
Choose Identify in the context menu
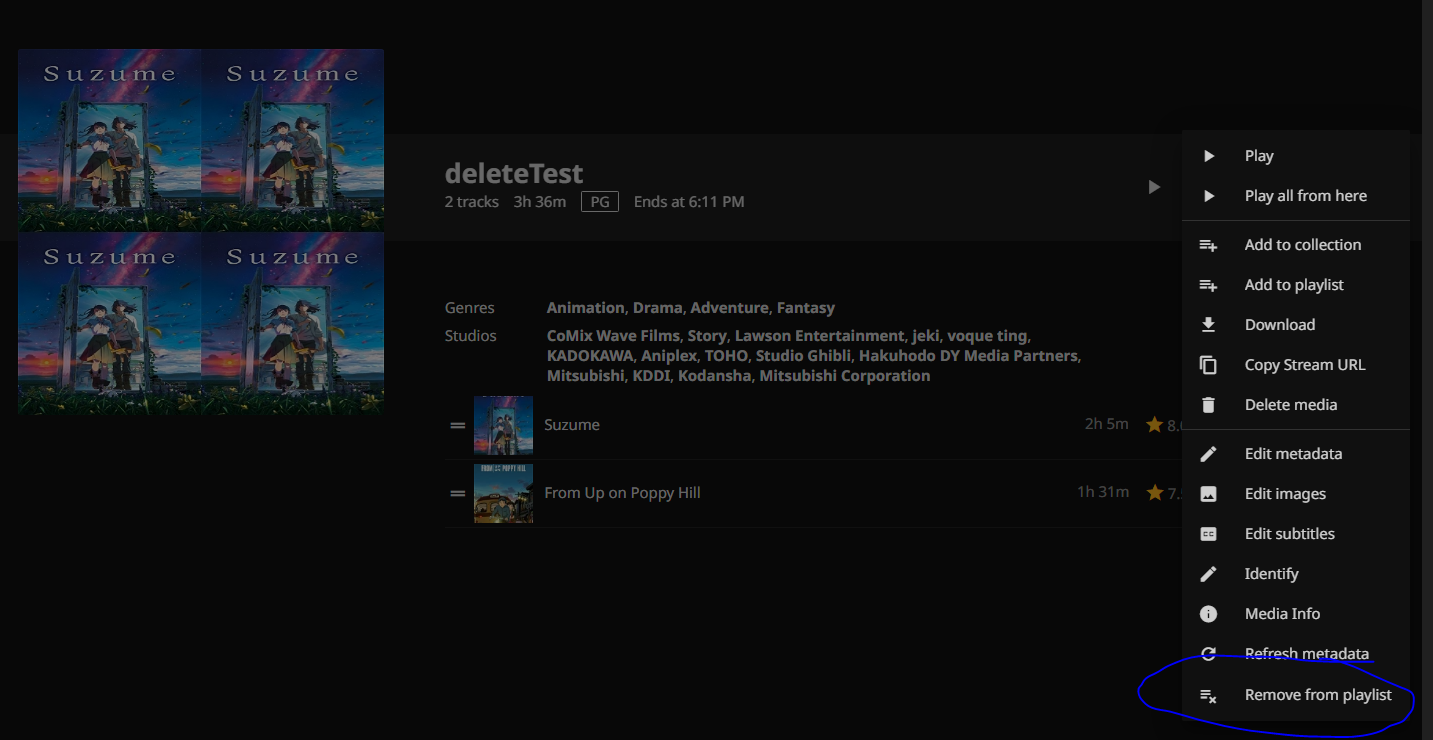click(1271, 574)
